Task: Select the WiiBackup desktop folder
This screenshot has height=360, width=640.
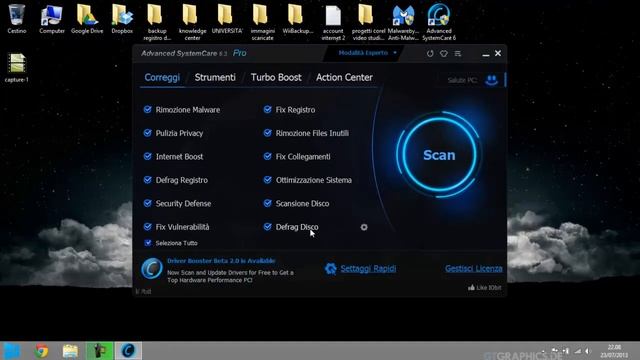Action: click(x=298, y=19)
